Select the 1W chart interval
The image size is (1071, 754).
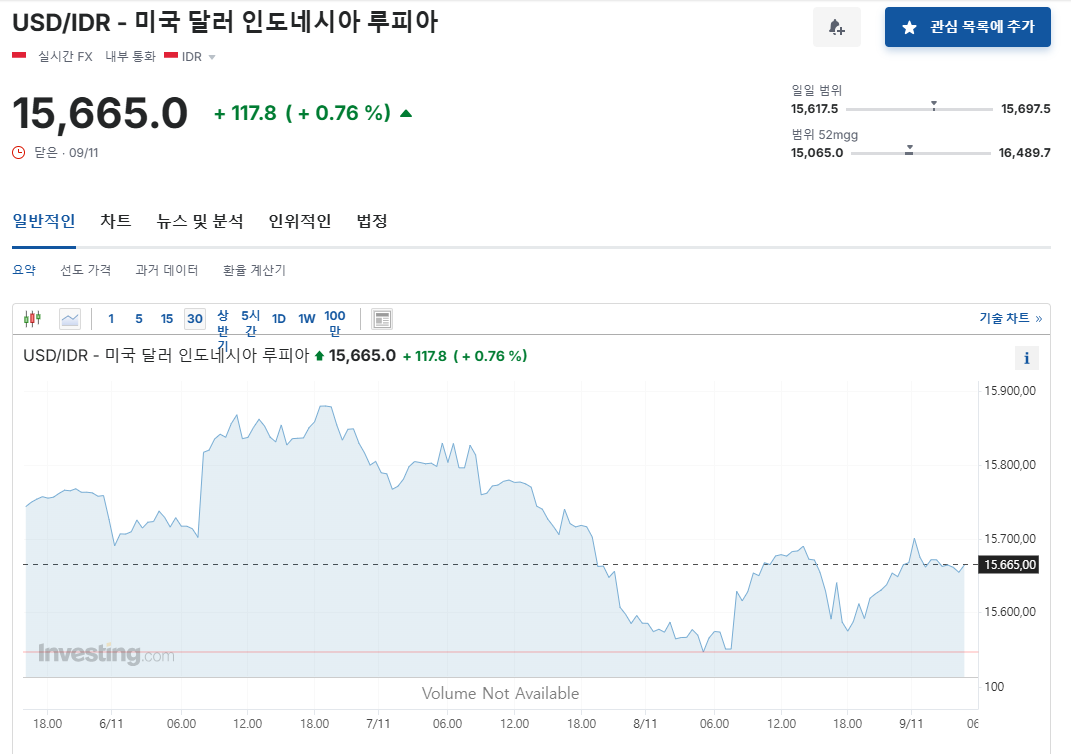(307, 319)
